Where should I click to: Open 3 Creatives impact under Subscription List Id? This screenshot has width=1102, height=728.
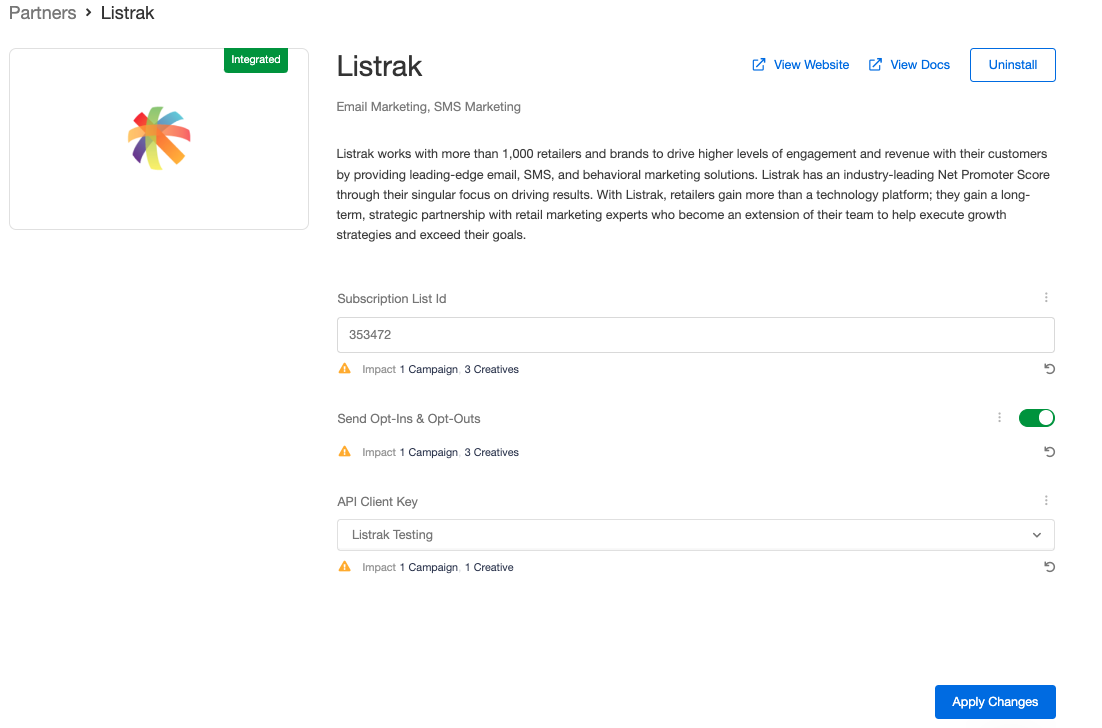tap(491, 370)
